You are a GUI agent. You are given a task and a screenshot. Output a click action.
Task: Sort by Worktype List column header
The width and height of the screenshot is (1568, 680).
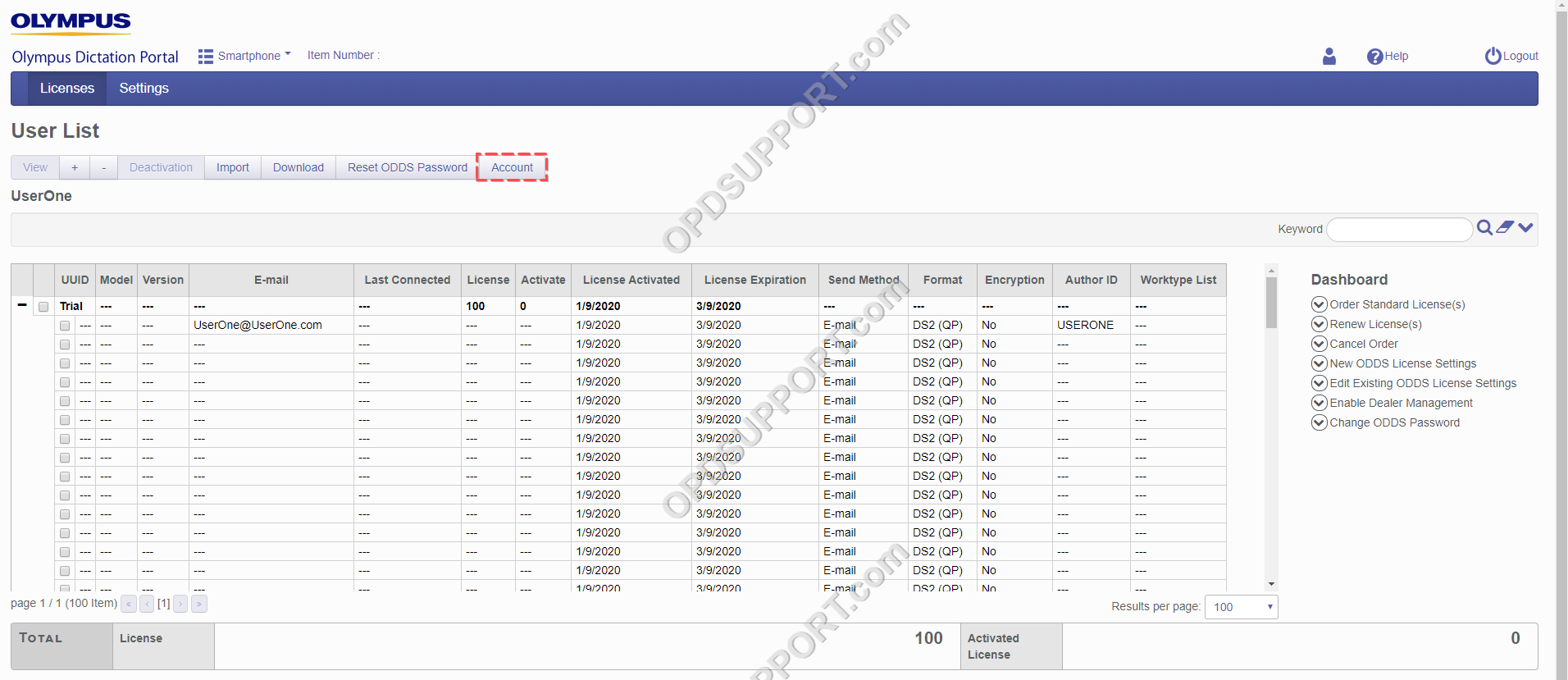coord(1178,280)
